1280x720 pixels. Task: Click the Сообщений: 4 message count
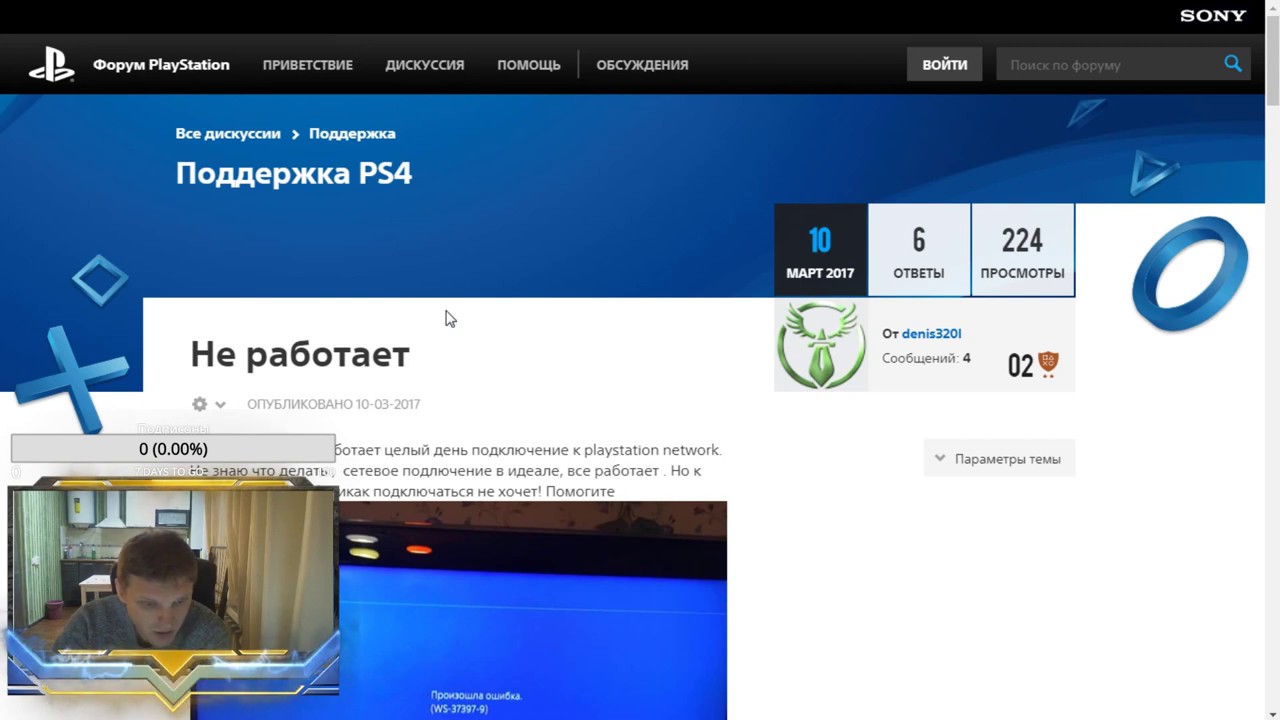tap(926, 358)
